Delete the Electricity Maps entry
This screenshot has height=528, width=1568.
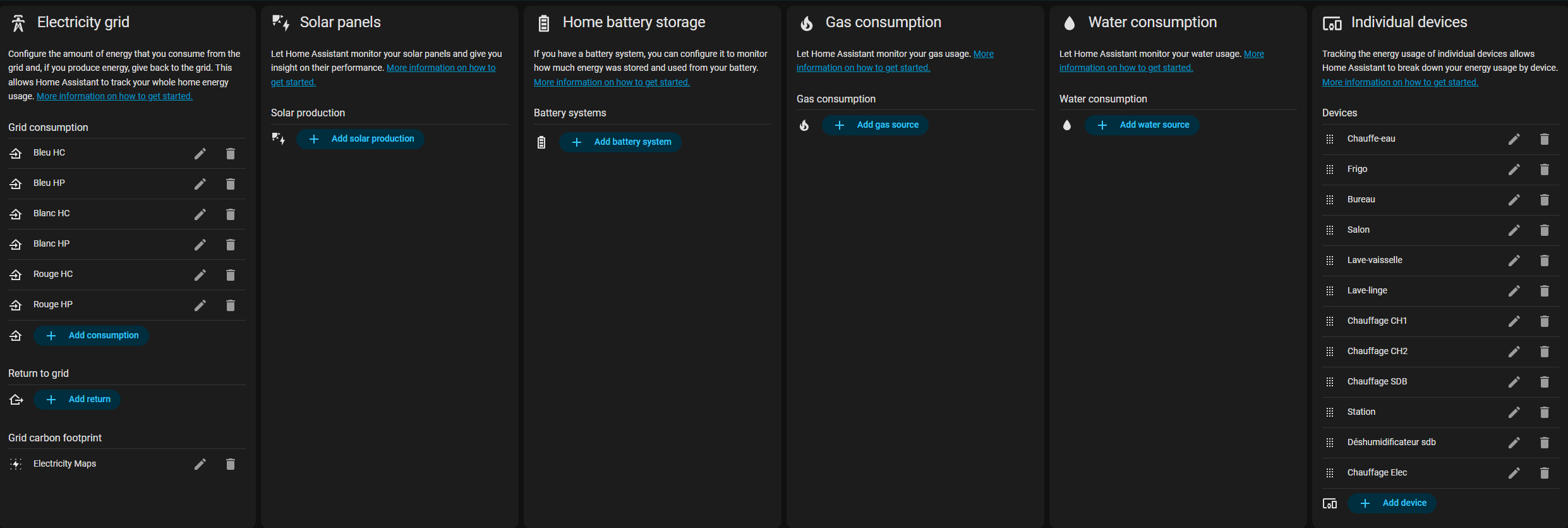coord(231,464)
